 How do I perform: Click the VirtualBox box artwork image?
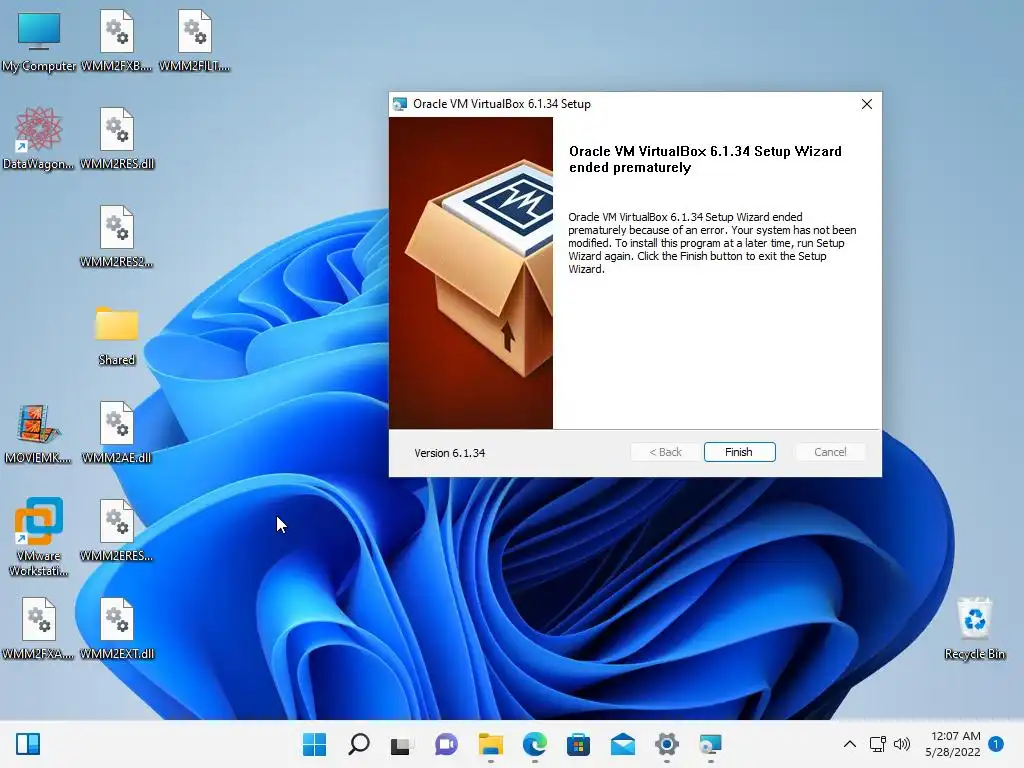click(471, 273)
